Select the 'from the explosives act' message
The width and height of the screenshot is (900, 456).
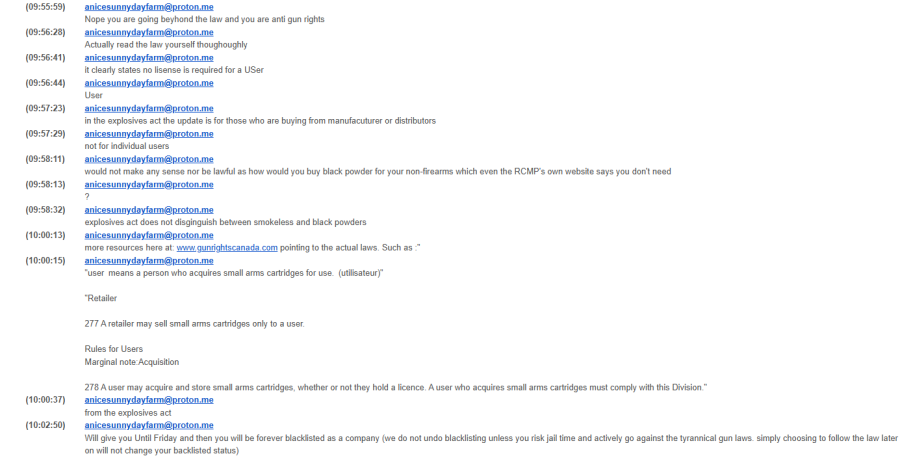tap(128, 412)
